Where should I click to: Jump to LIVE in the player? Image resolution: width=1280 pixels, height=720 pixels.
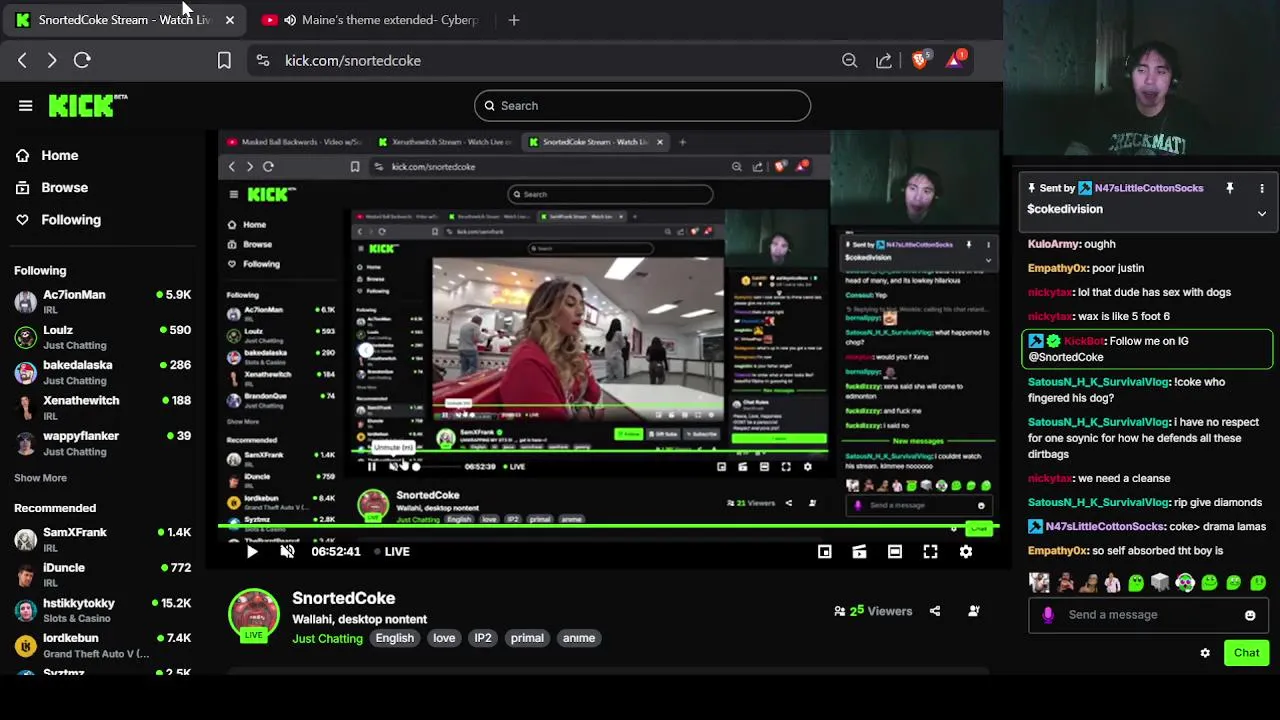pos(391,551)
